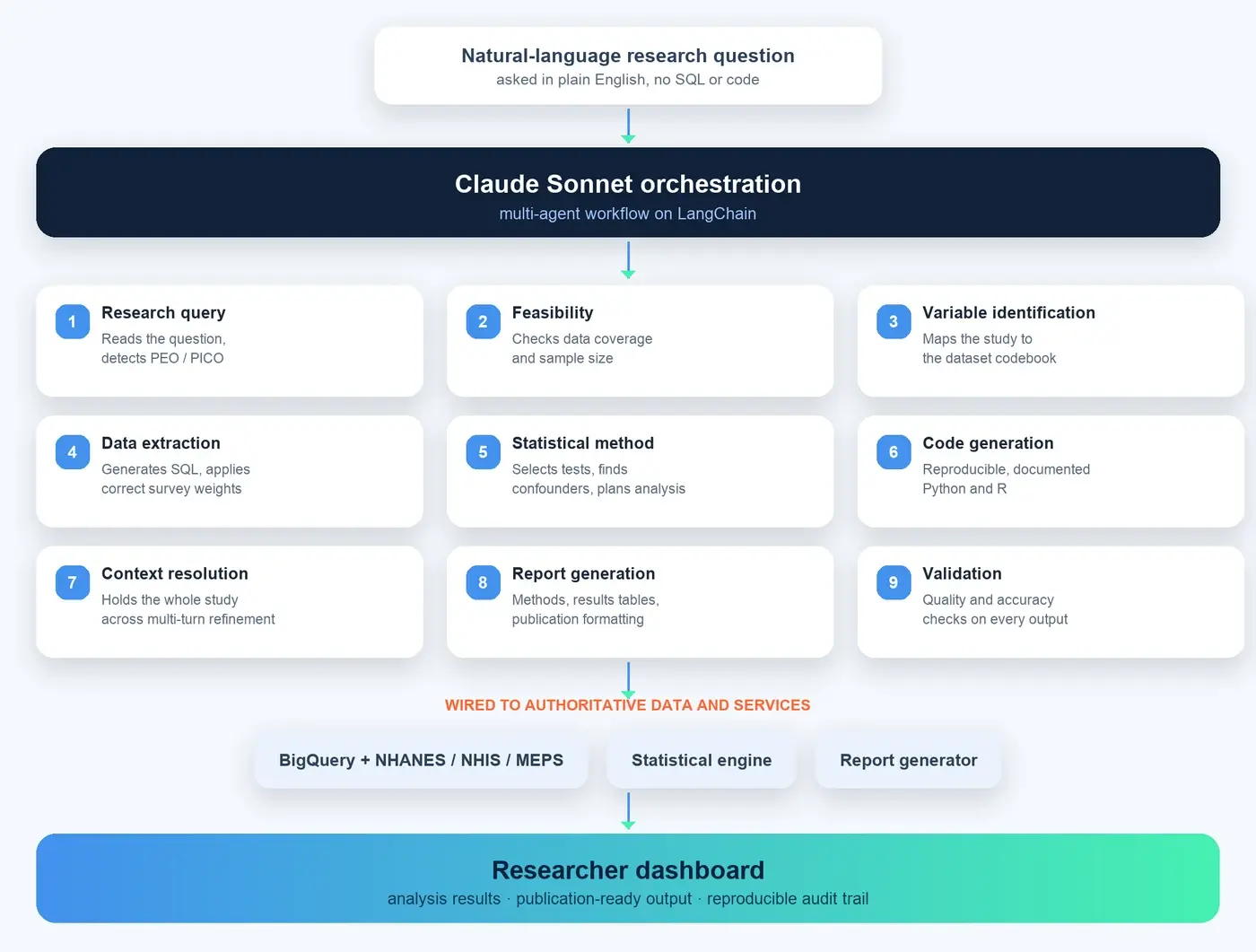This screenshot has width=1256, height=952.
Task: Select the Natural-language research question box
Action: tap(628, 66)
